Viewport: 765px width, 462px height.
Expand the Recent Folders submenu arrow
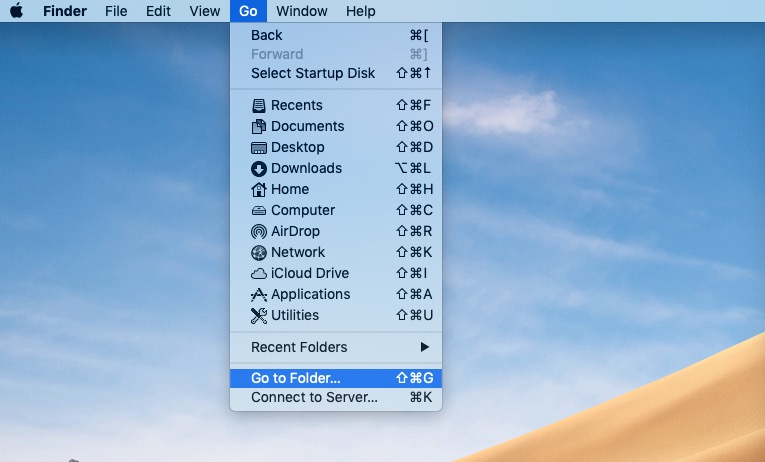point(424,347)
